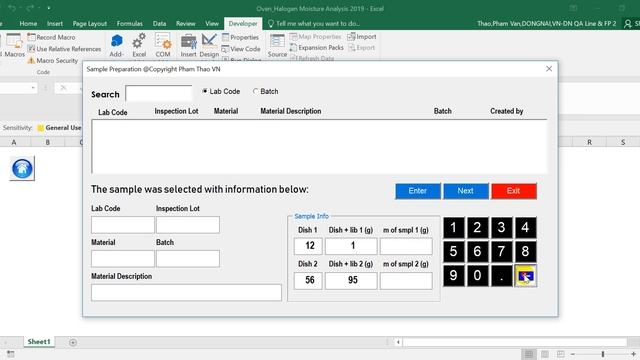
Task: Click keypad digit 0
Action: [477, 276]
